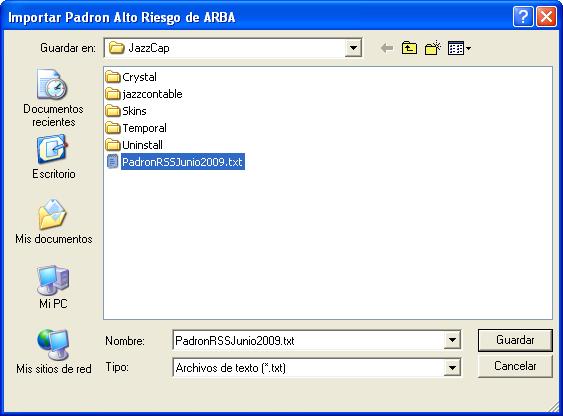The width and height of the screenshot is (563, 416).
Task: Click the help question mark button
Action: [x=523, y=17]
